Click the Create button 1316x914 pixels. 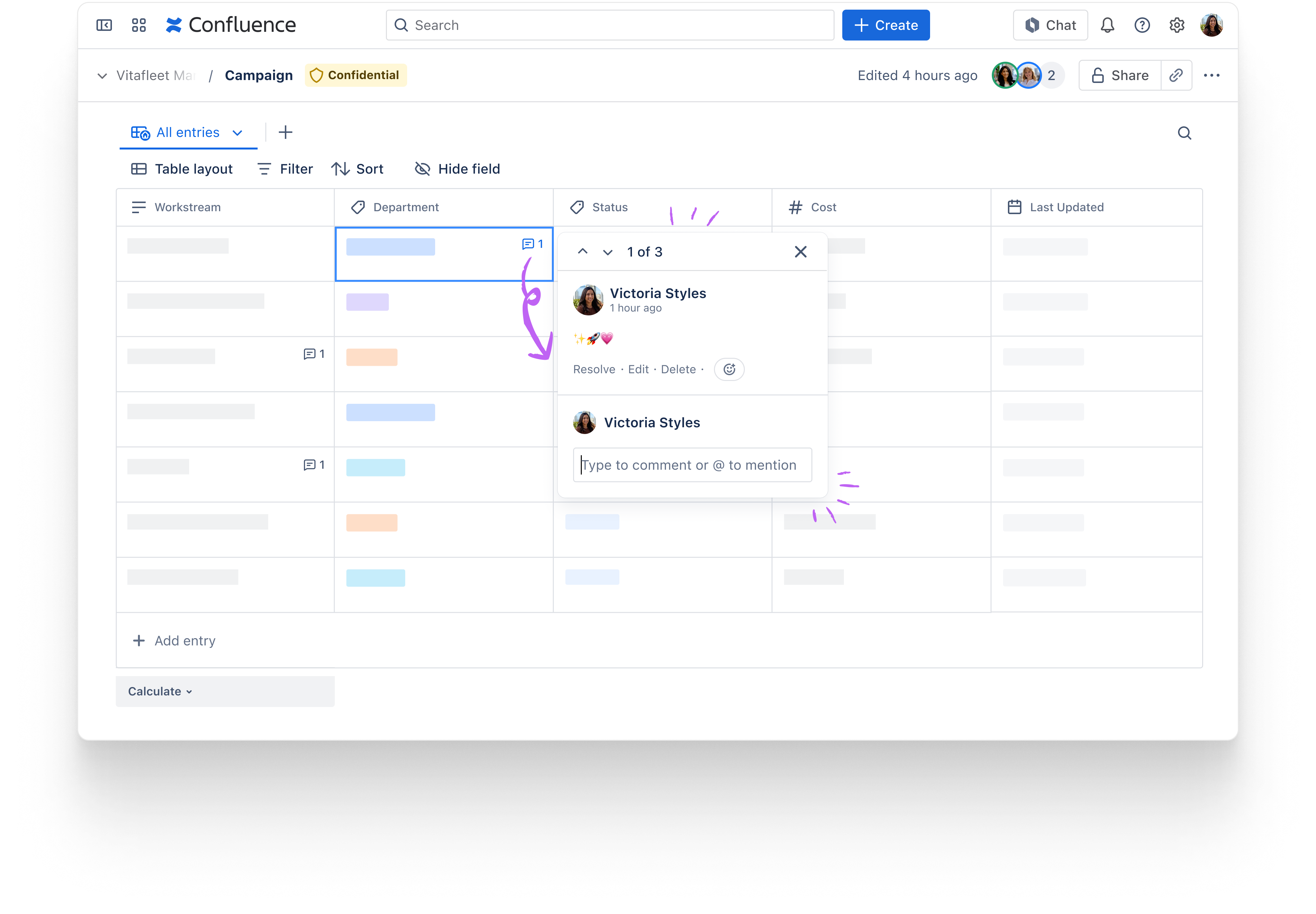886,25
